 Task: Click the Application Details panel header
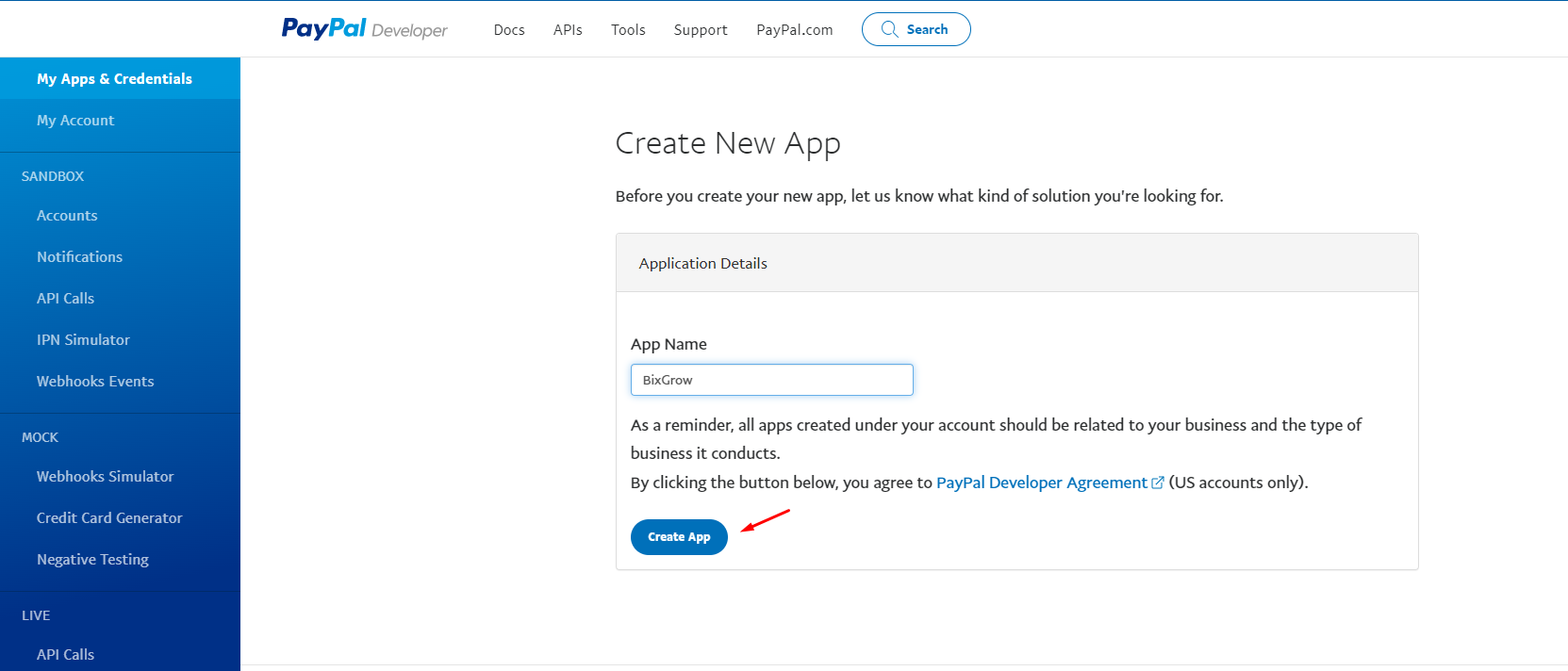[1016, 263]
